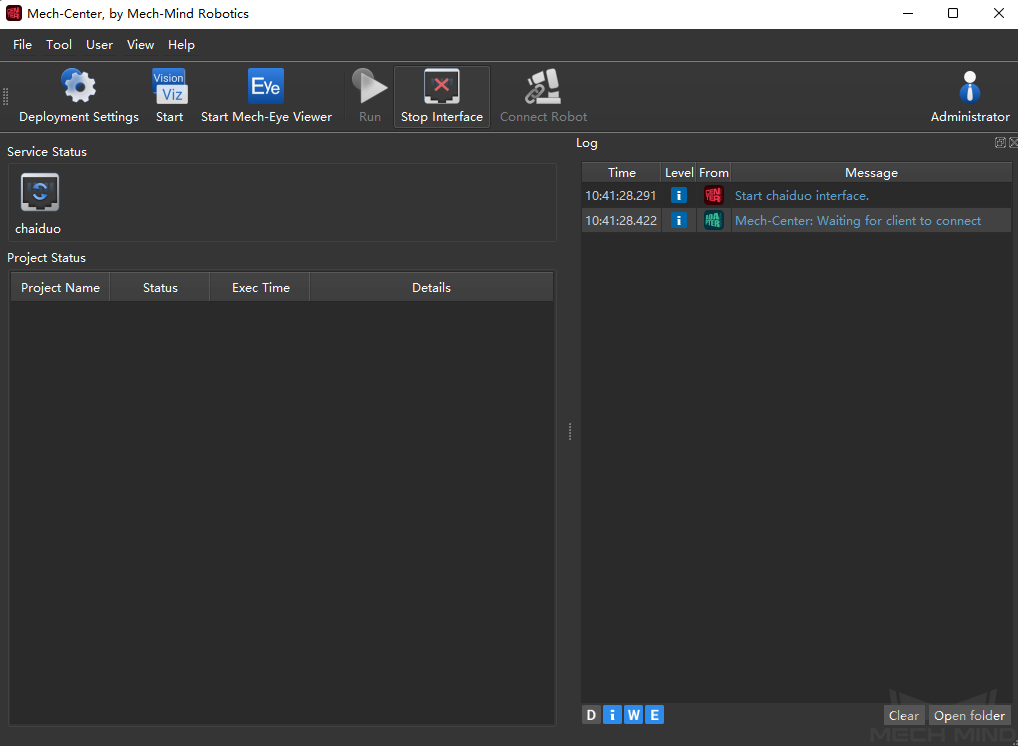Open the Help menu
The height and width of the screenshot is (746, 1018).
[181, 45]
